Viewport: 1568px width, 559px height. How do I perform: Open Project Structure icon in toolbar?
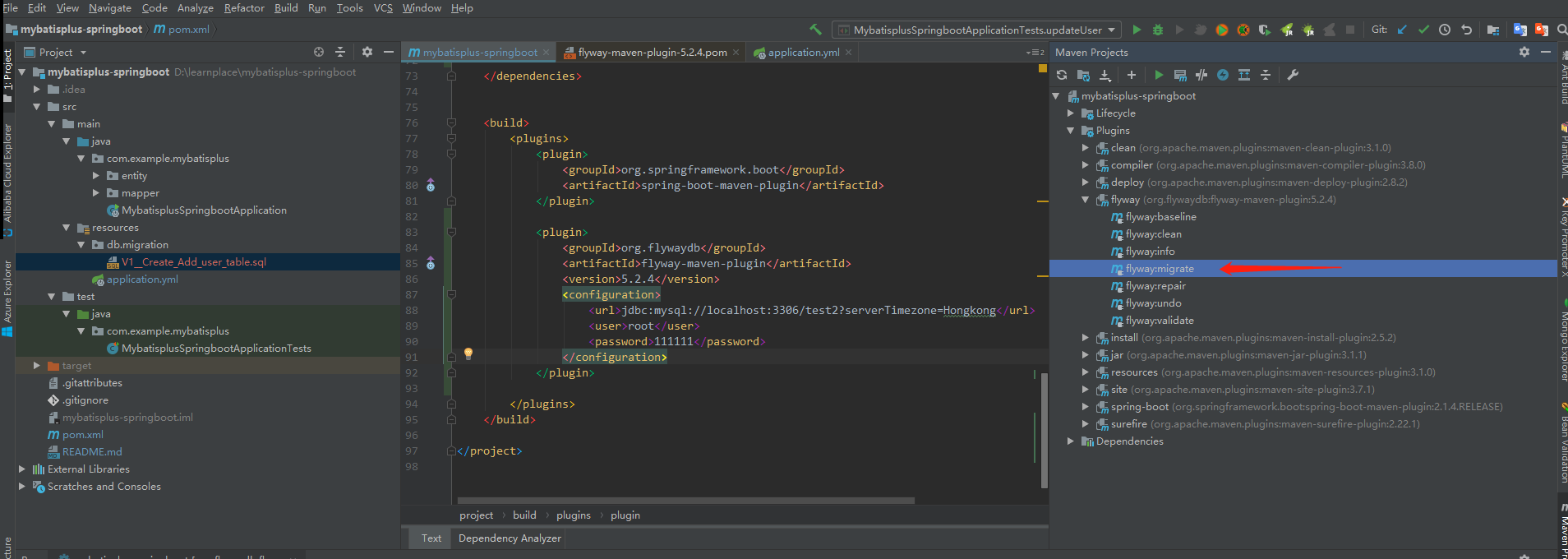coord(1493,30)
